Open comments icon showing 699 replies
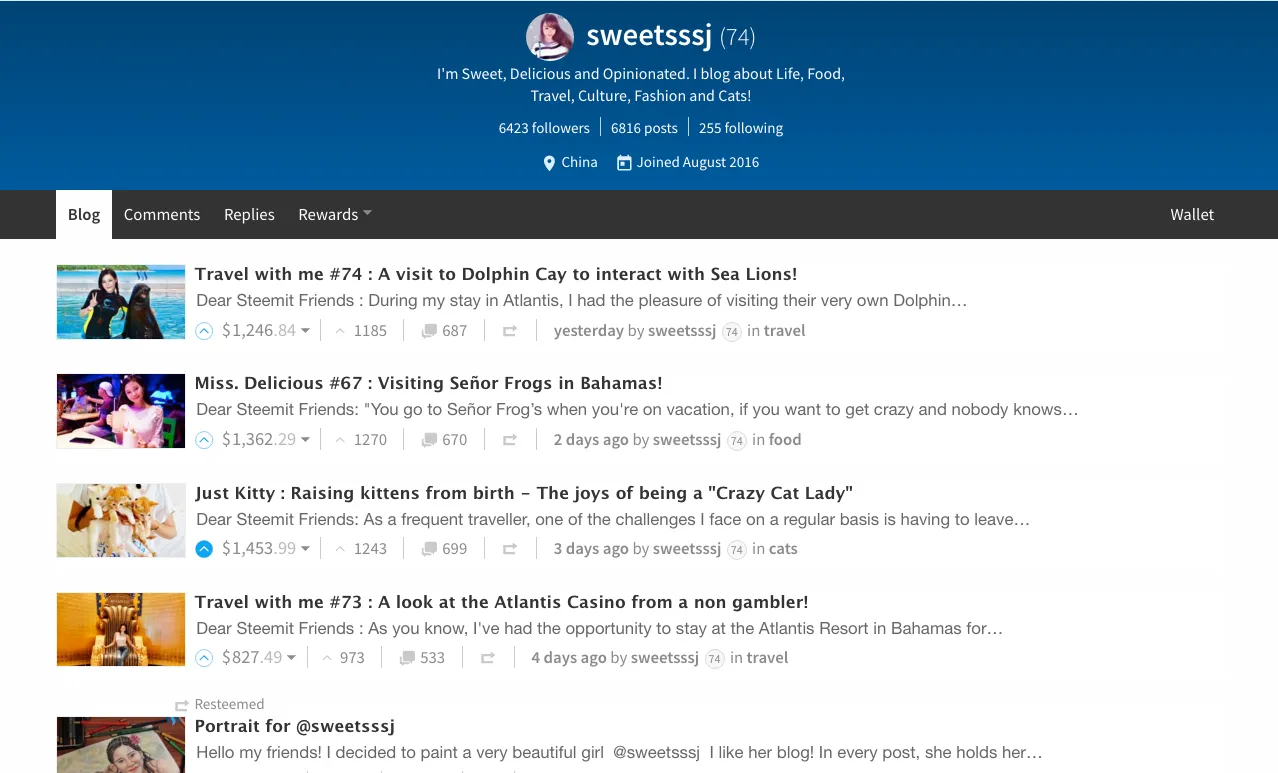This screenshot has width=1278, height=773. pos(429,549)
